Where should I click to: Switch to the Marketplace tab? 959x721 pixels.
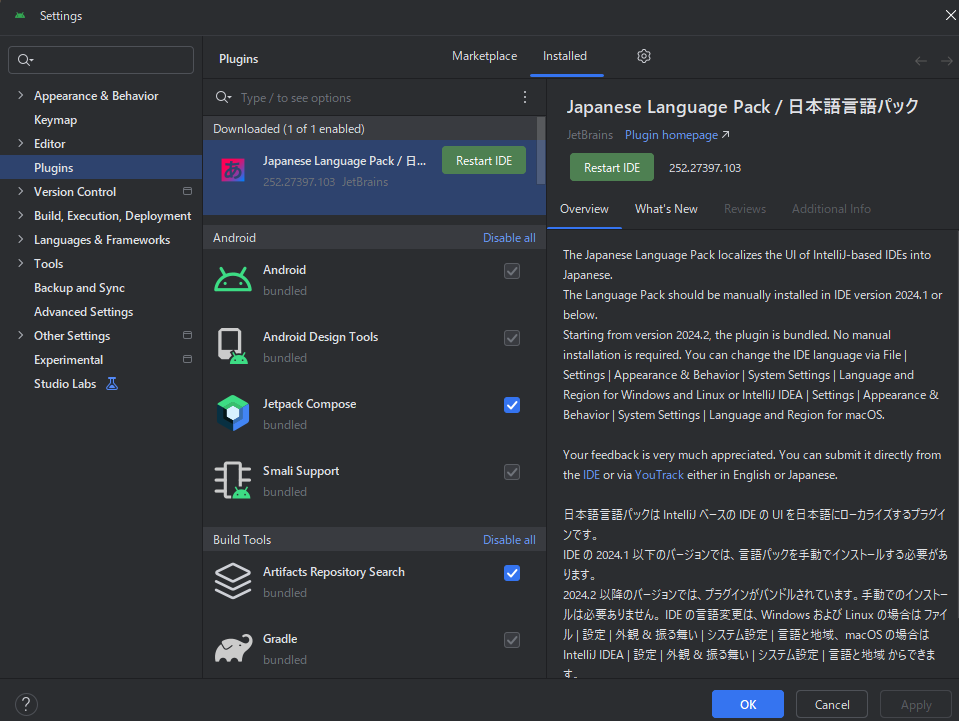[x=484, y=56]
